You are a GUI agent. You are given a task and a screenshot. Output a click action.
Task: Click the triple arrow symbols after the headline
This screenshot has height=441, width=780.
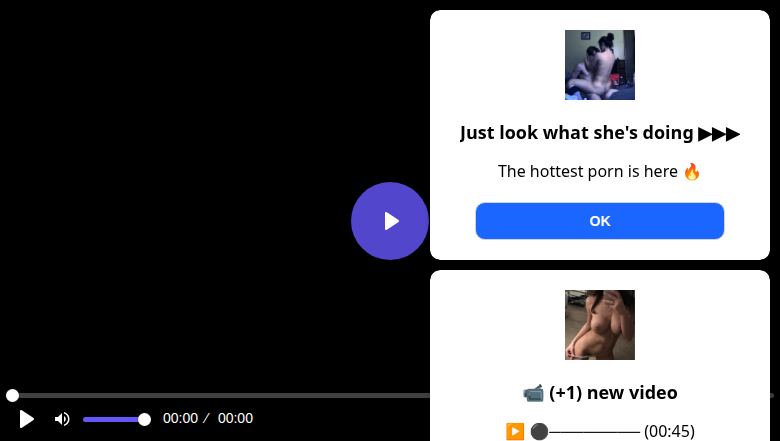pos(719,134)
